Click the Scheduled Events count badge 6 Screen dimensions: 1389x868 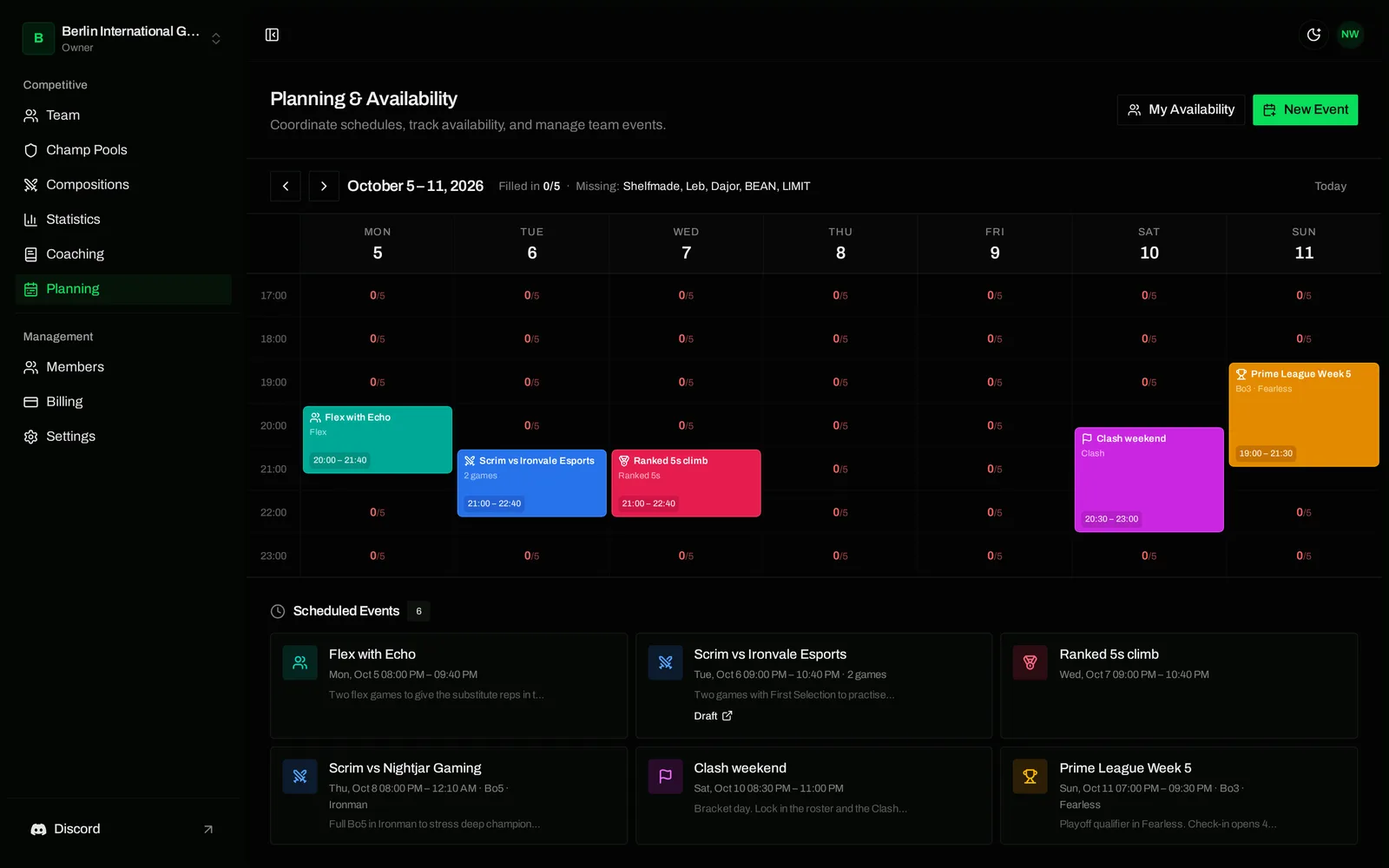tap(418, 611)
